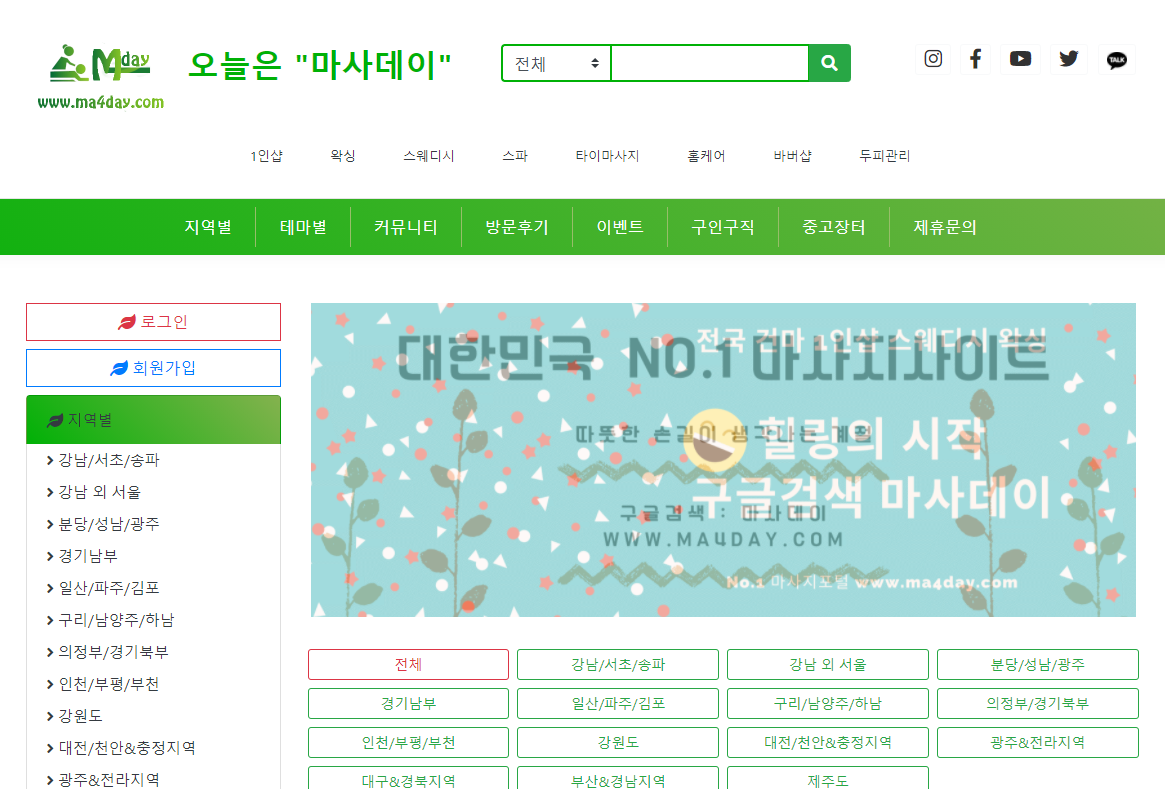Select the red 전체 region filter
This screenshot has height=789, width=1165.
pos(408,665)
